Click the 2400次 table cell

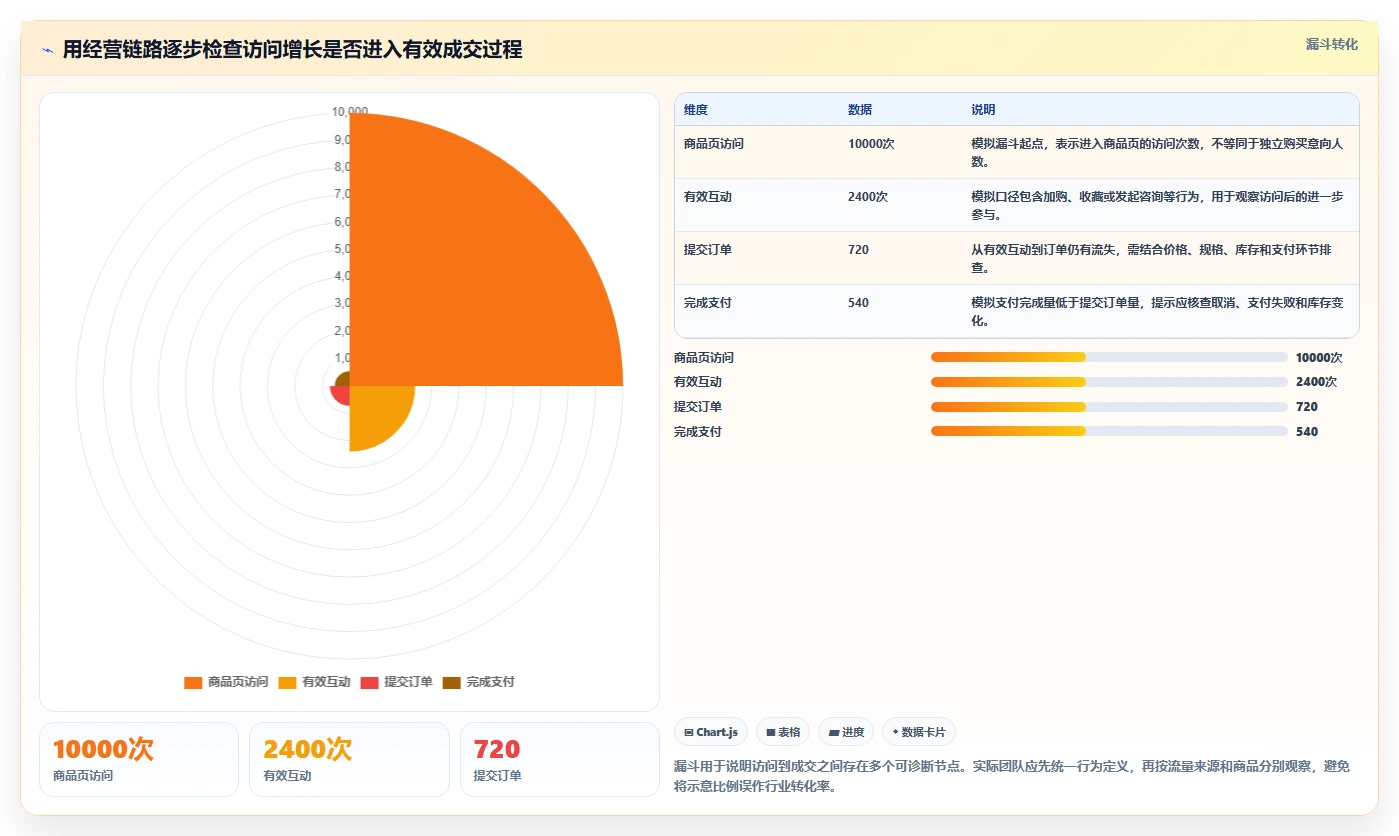click(868, 197)
